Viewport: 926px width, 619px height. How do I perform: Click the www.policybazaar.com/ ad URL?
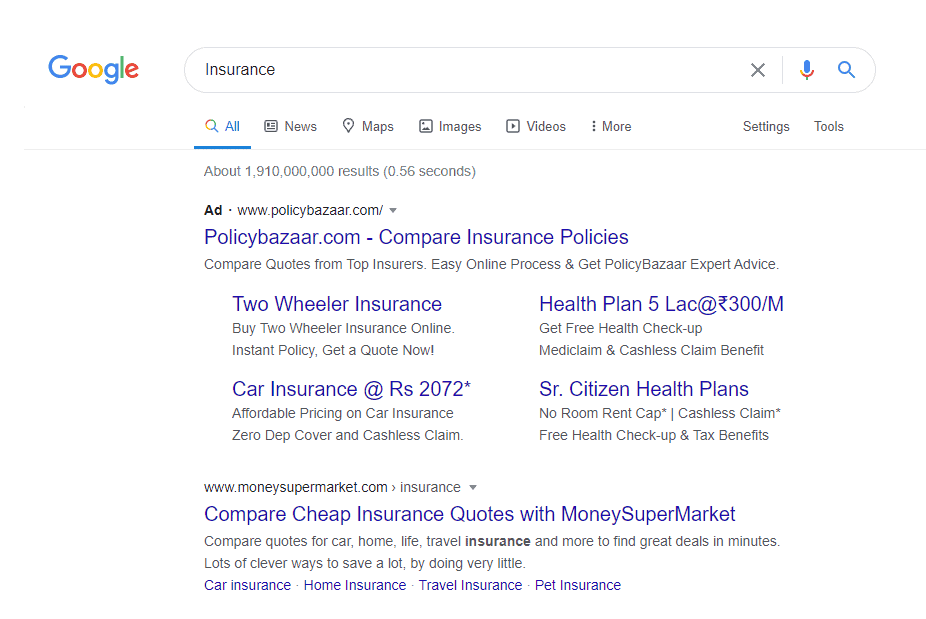point(310,210)
